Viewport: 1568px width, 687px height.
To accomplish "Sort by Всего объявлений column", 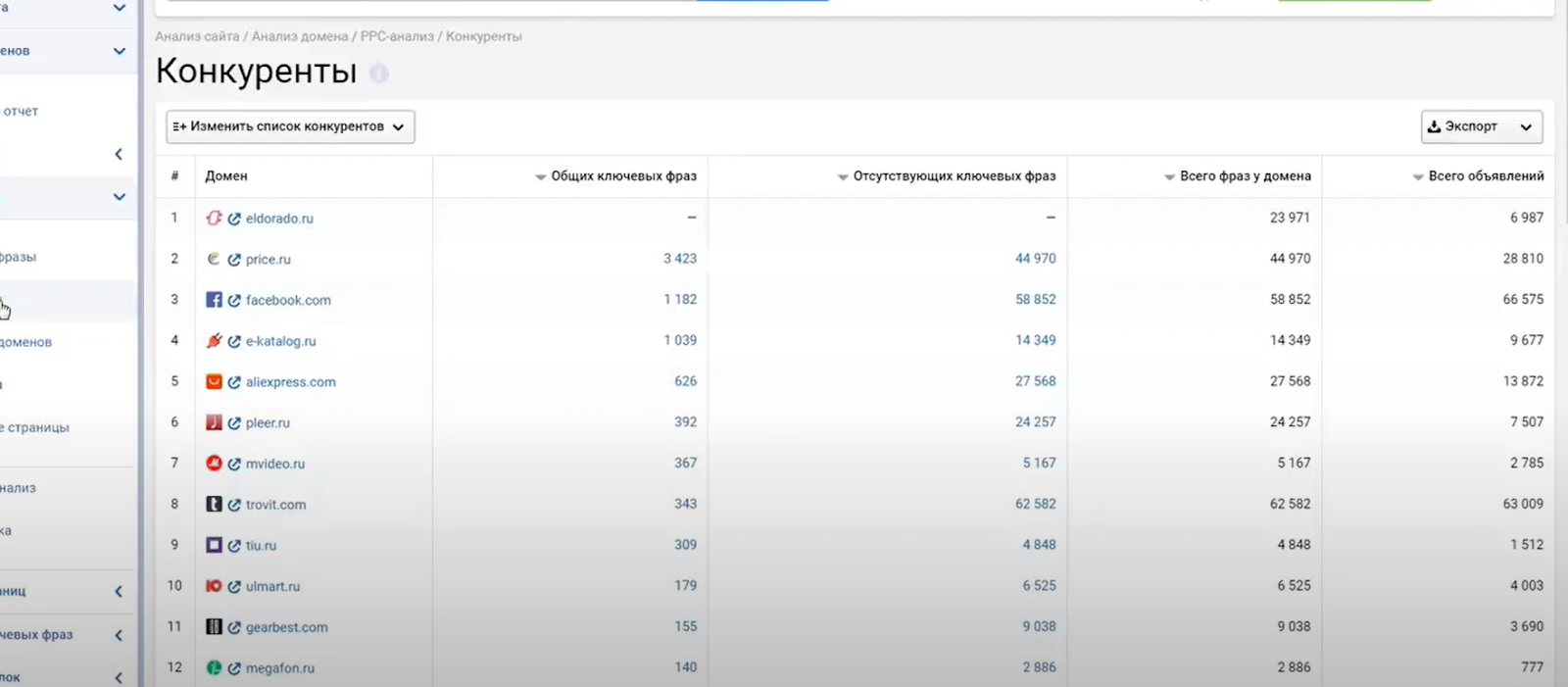I will click(1478, 176).
